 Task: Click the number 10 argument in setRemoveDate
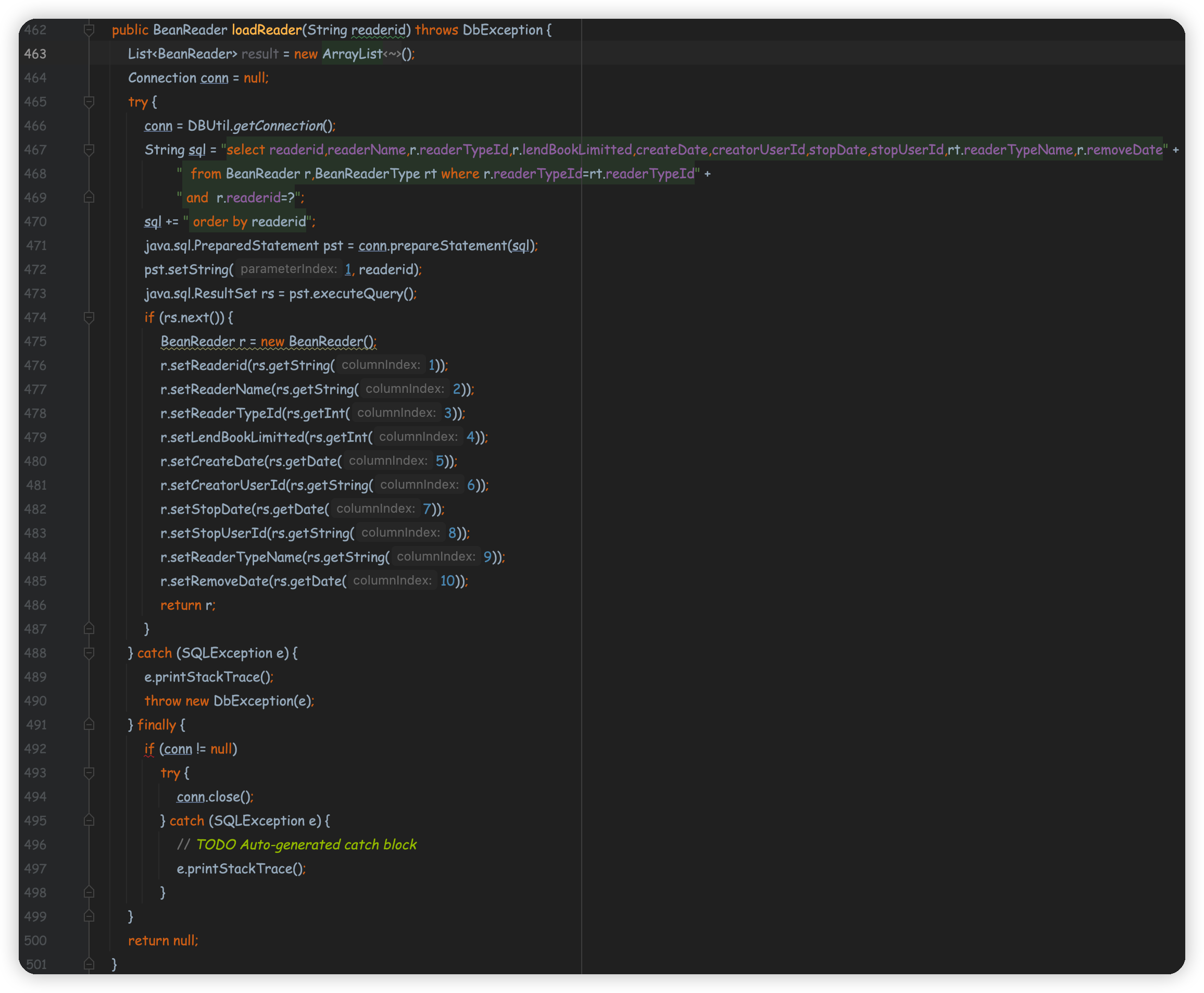coord(447,581)
